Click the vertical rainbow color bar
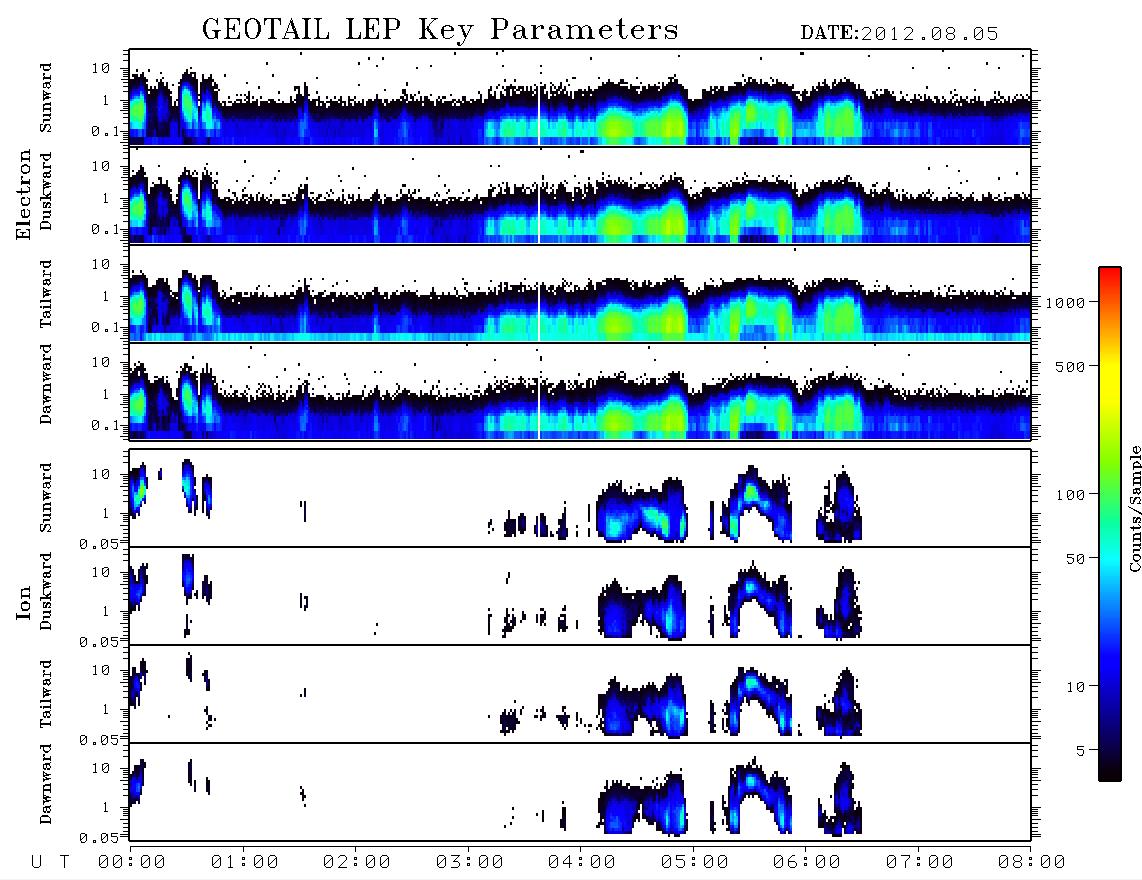The height and width of the screenshot is (880, 1142). (1110, 524)
